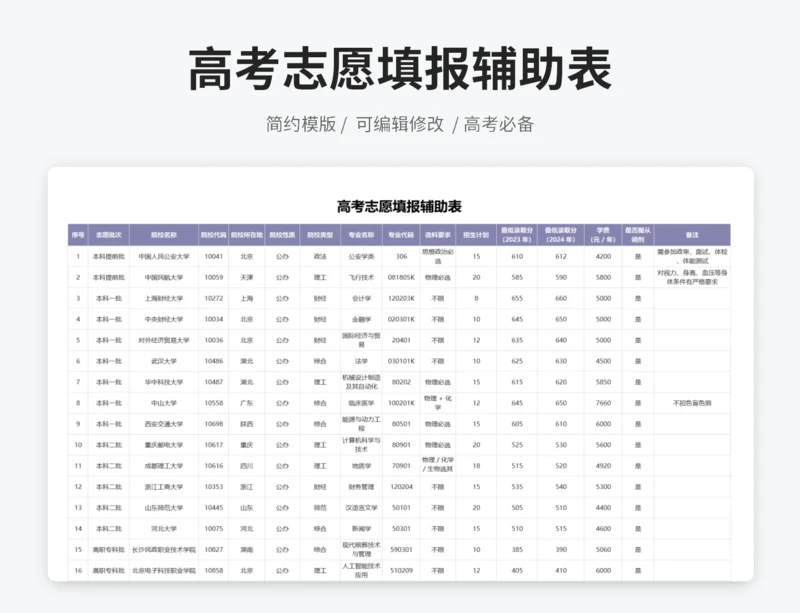Image resolution: width=800 pixels, height=613 pixels.
Task: Click the major name '临床医学'
Action: (x=361, y=403)
